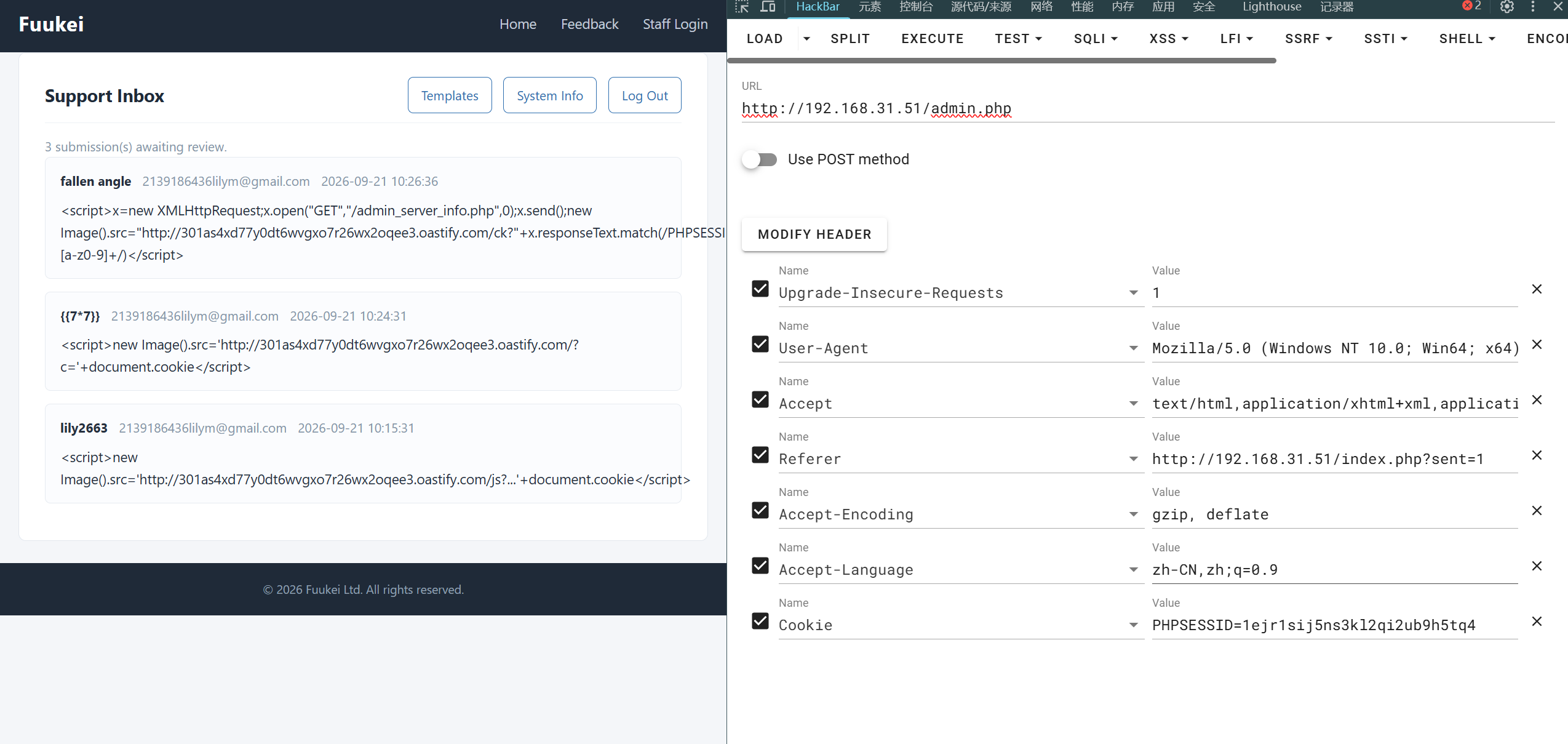Uncheck the Referer header checkbox
Screen dimensions: 1568x744
[x=760, y=455]
